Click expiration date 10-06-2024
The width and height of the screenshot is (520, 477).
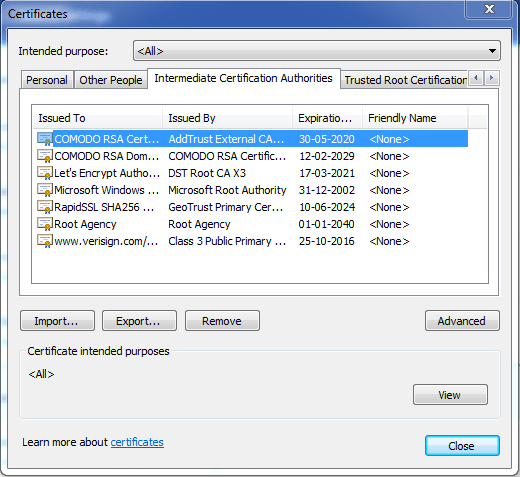327,207
